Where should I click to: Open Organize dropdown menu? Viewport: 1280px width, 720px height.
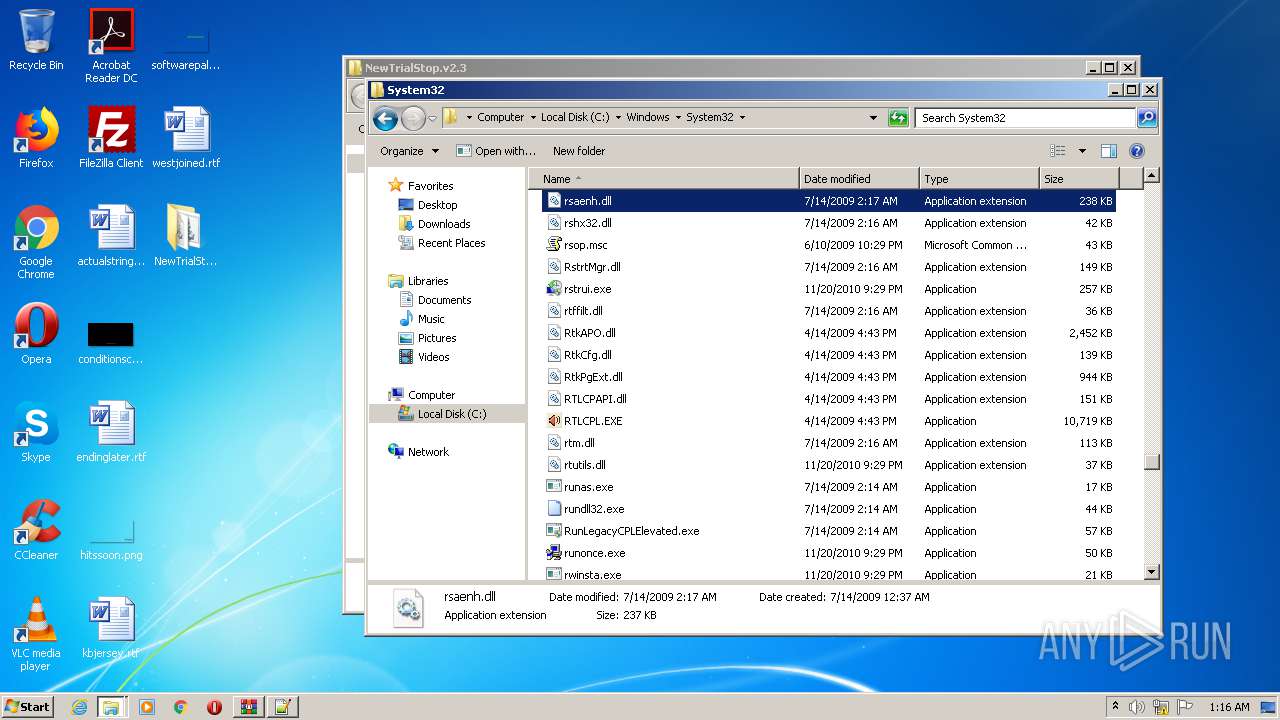tap(409, 151)
